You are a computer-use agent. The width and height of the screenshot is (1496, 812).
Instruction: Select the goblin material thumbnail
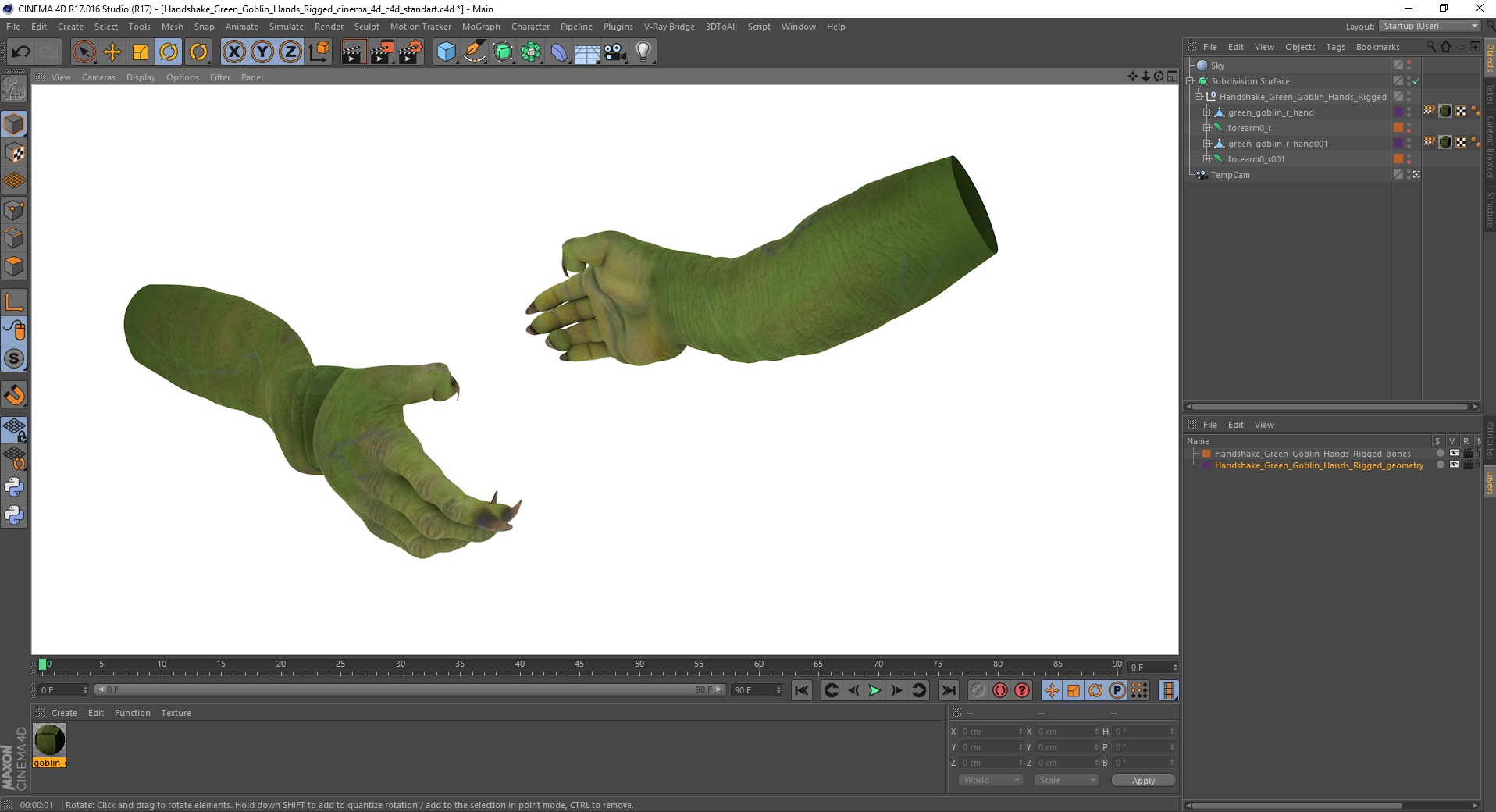tap(49, 739)
